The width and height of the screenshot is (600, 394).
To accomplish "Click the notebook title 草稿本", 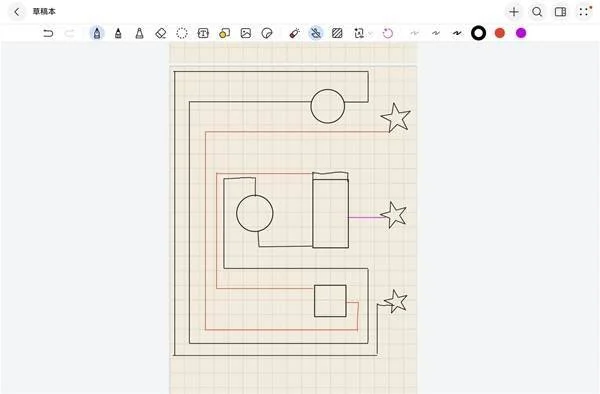I will tap(44, 11).
